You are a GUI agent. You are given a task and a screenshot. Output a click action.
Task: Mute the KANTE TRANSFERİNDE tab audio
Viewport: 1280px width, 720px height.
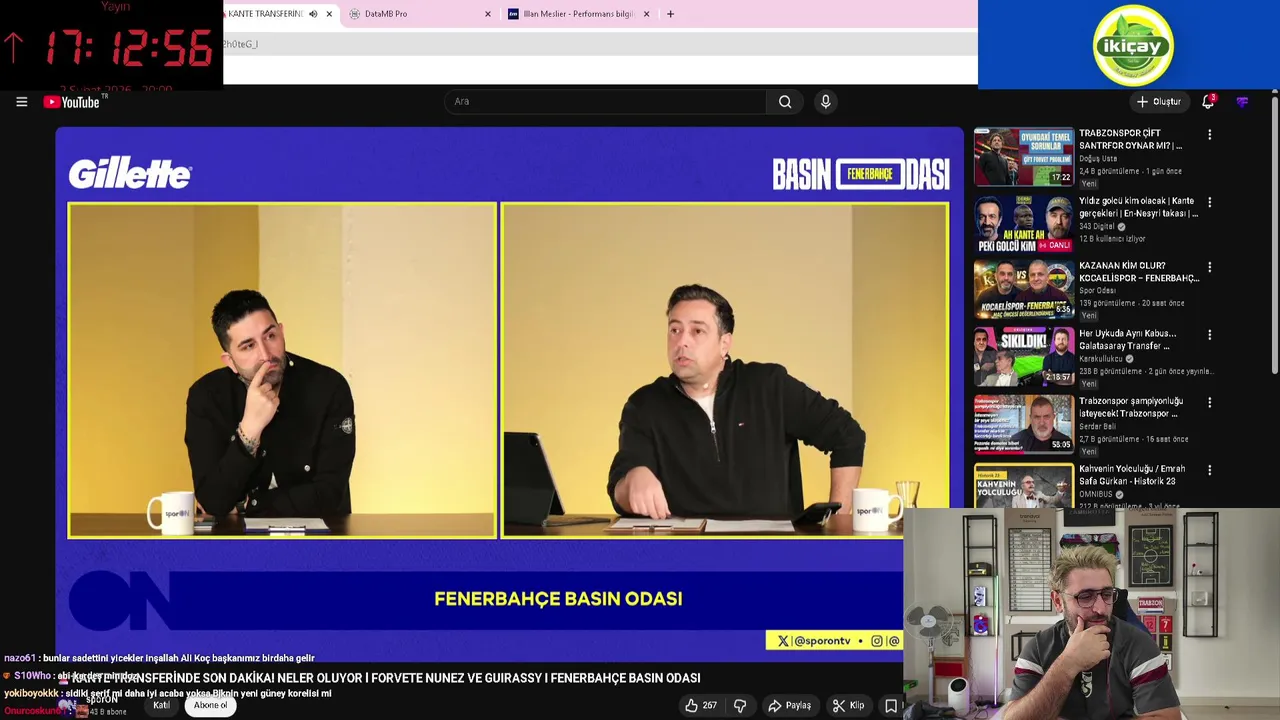313,14
